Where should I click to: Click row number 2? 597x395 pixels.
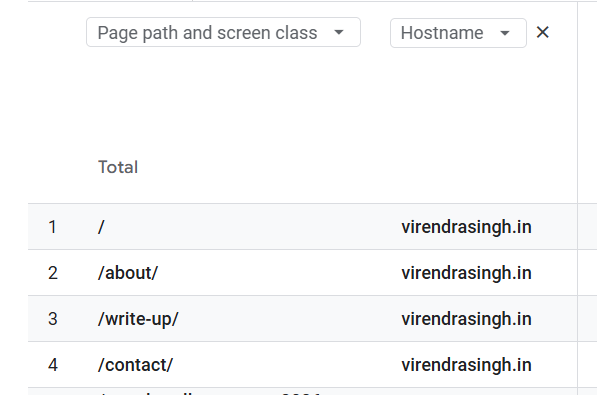[53, 273]
